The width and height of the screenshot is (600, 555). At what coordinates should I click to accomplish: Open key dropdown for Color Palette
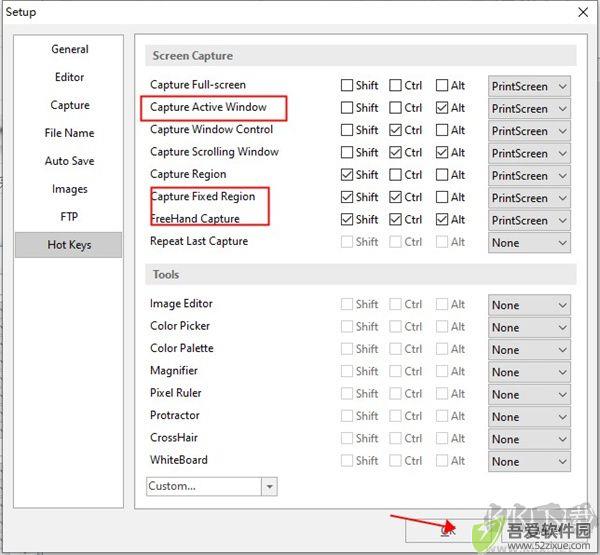click(529, 350)
